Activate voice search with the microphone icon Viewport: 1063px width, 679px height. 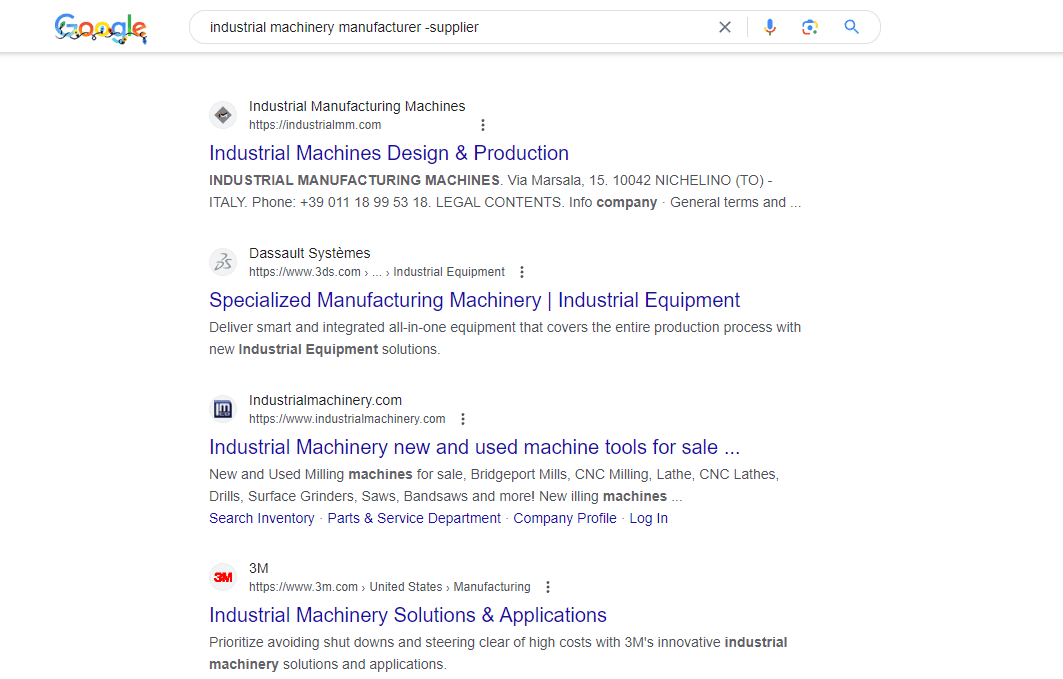click(x=769, y=27)
